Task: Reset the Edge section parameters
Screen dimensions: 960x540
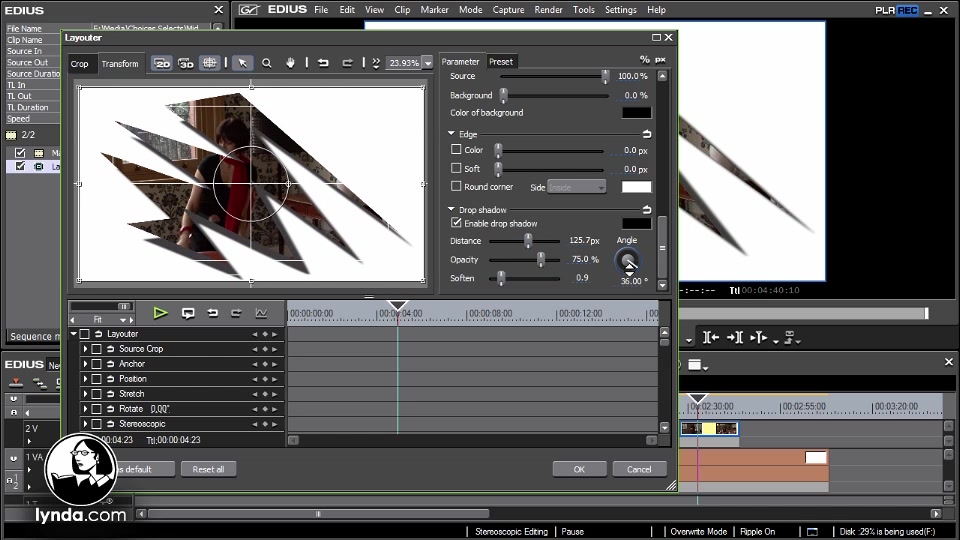Action: [x=646, y=134]
